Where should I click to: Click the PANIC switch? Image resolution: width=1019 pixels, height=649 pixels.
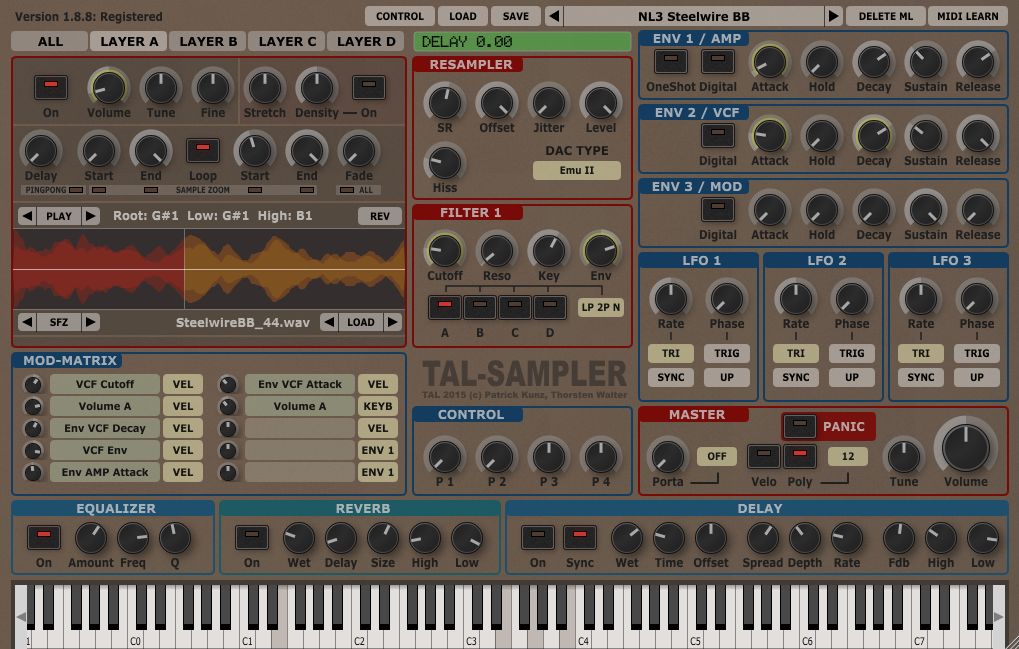coord(799,426)
